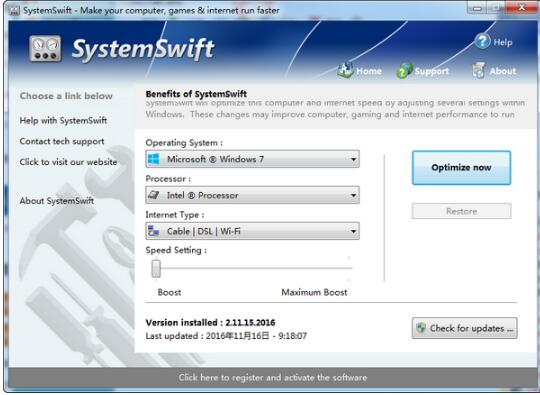
Task: Click the green Support question mark icon
Action: [x=404, y=71]
